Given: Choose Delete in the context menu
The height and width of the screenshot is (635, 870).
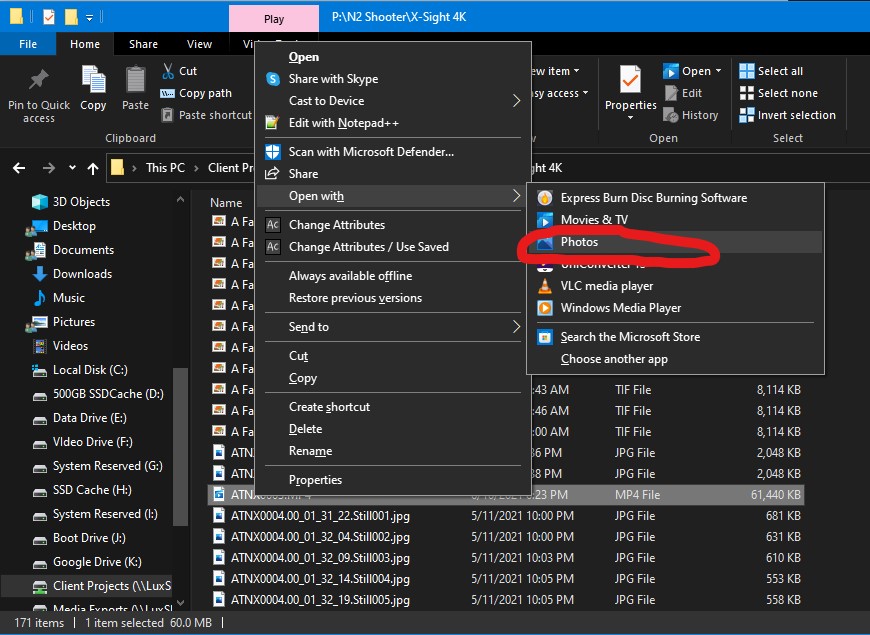Looking at the screenshot, I should (305, 429).
